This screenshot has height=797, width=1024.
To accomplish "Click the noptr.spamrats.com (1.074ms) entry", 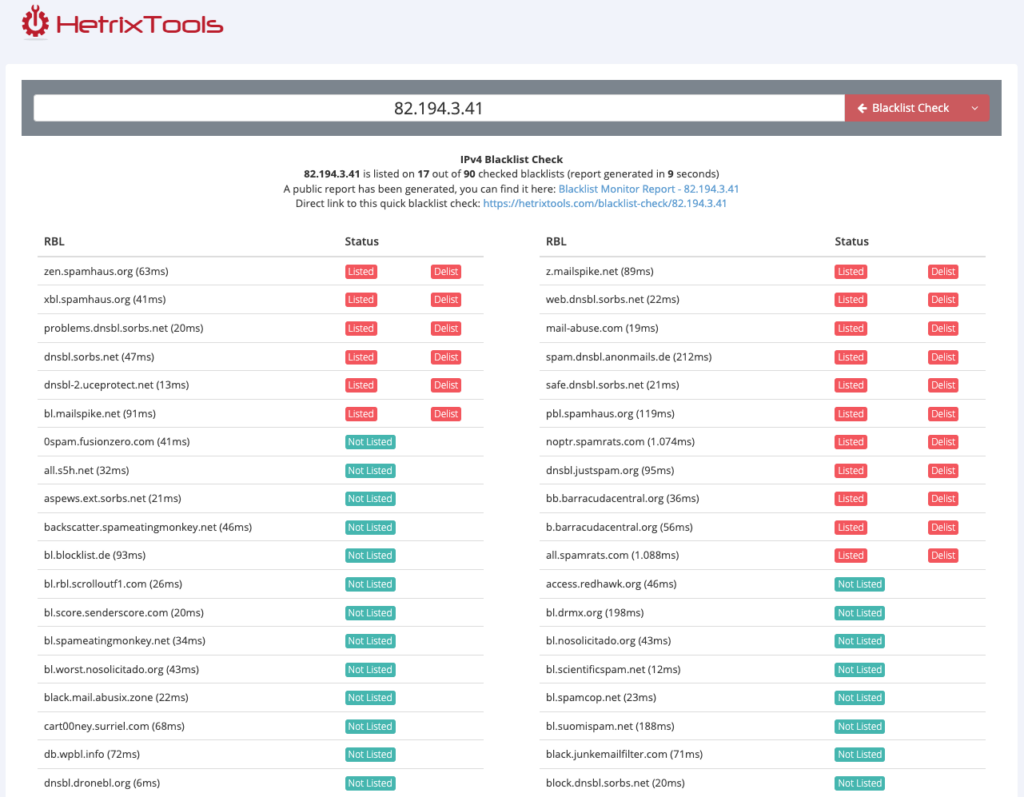I will click(x=620, y=442).
